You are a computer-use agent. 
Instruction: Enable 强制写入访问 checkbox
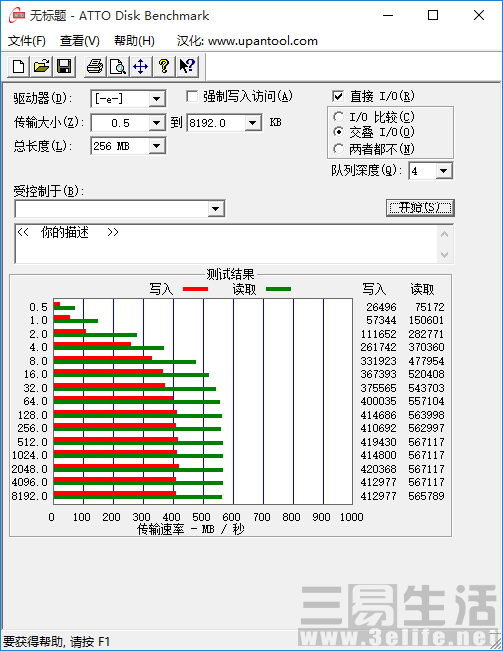click(x=192, y=96)
